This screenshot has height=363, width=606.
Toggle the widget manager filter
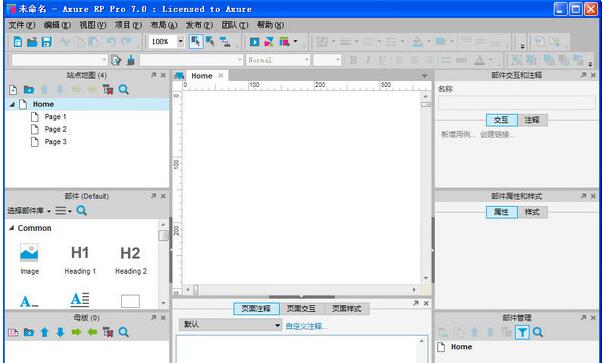522,332
